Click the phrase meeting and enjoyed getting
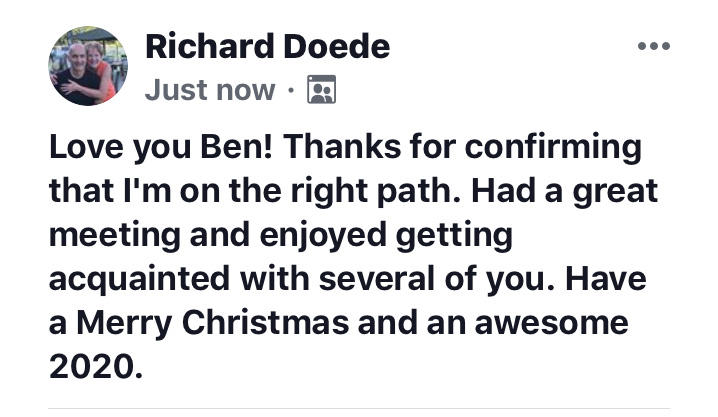This screenshot has width=718, height=417. pyautogui.click(x=281, y=235)
